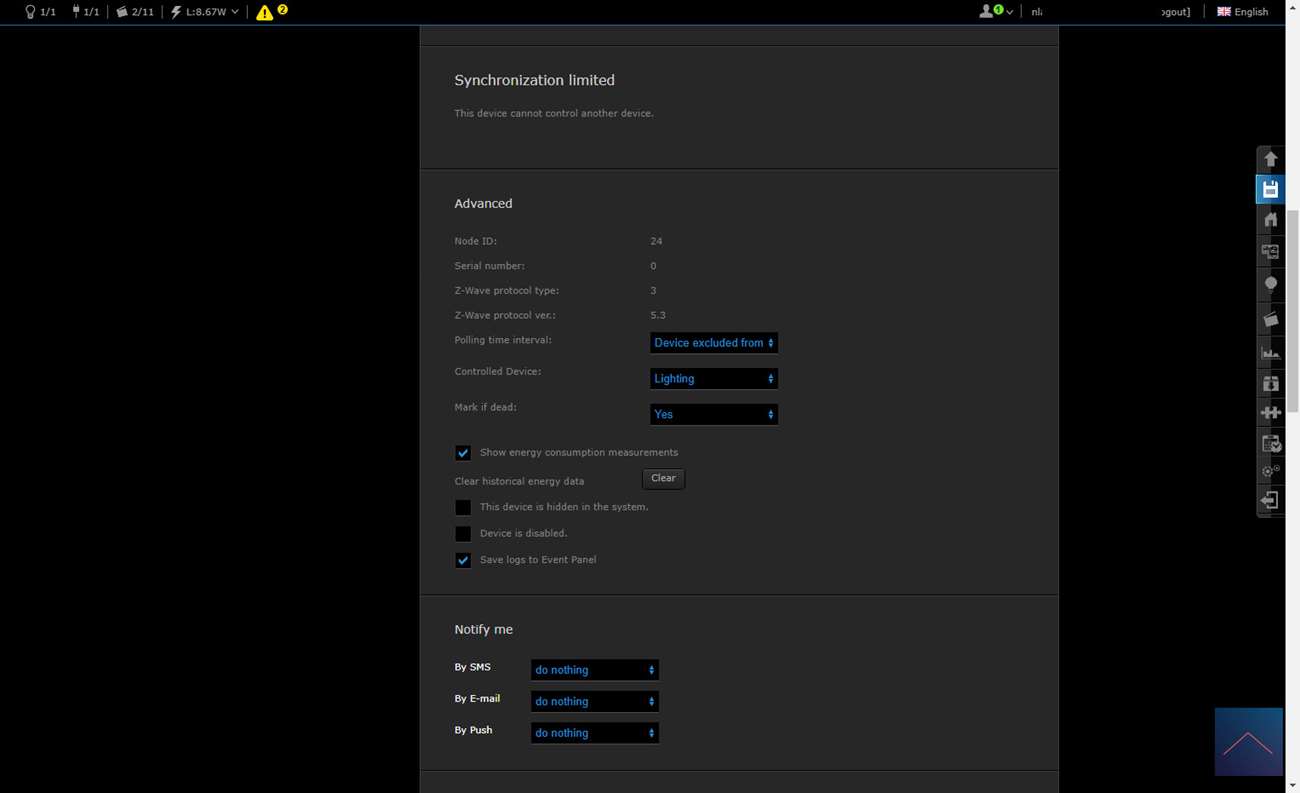Click the yellow warning alerts icon
This screenshot has height=793, width=1300.
[x=265, y=12]
